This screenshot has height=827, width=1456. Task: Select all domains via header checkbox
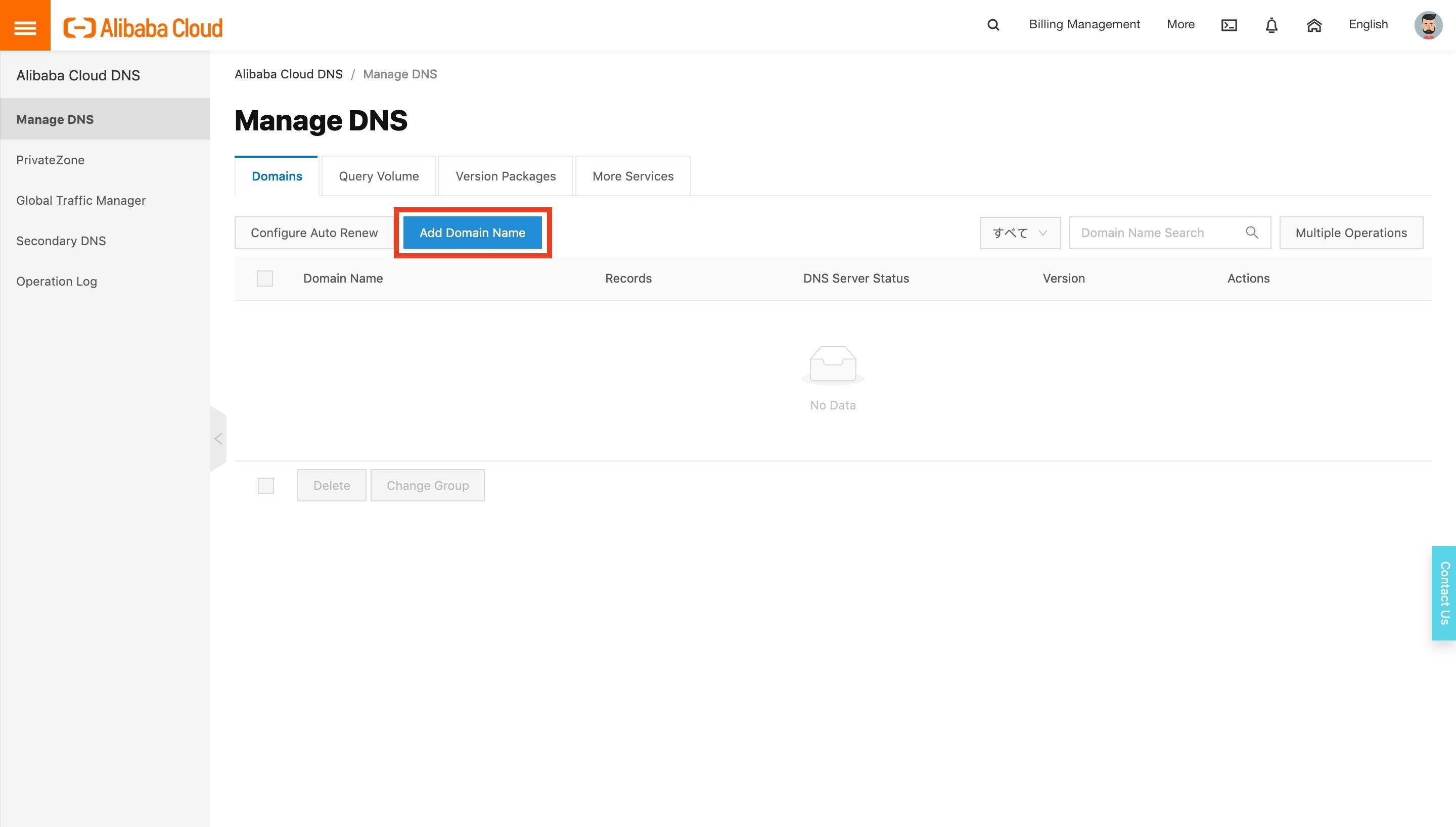click(264, 279)
